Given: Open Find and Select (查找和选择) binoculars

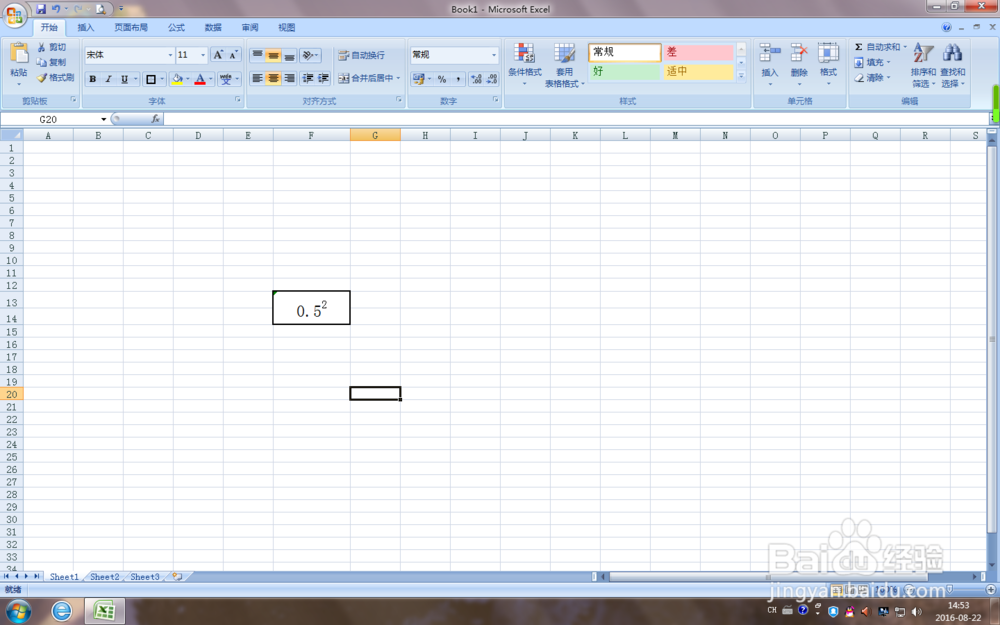Looking at the screenshot, I should 952,65.
